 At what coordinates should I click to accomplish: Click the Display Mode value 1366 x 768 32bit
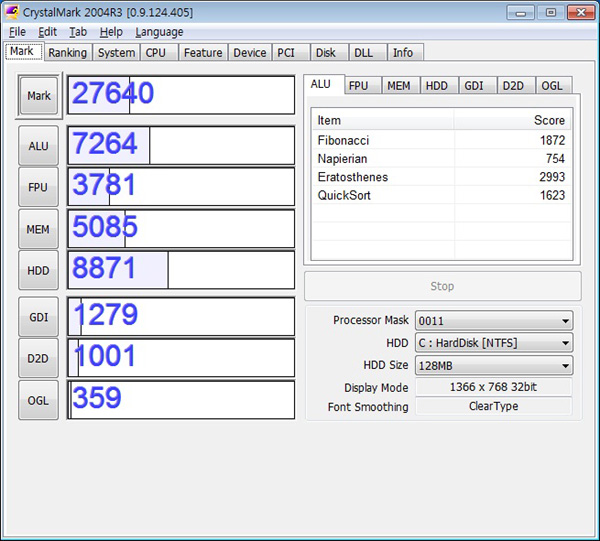coord(494,387)
